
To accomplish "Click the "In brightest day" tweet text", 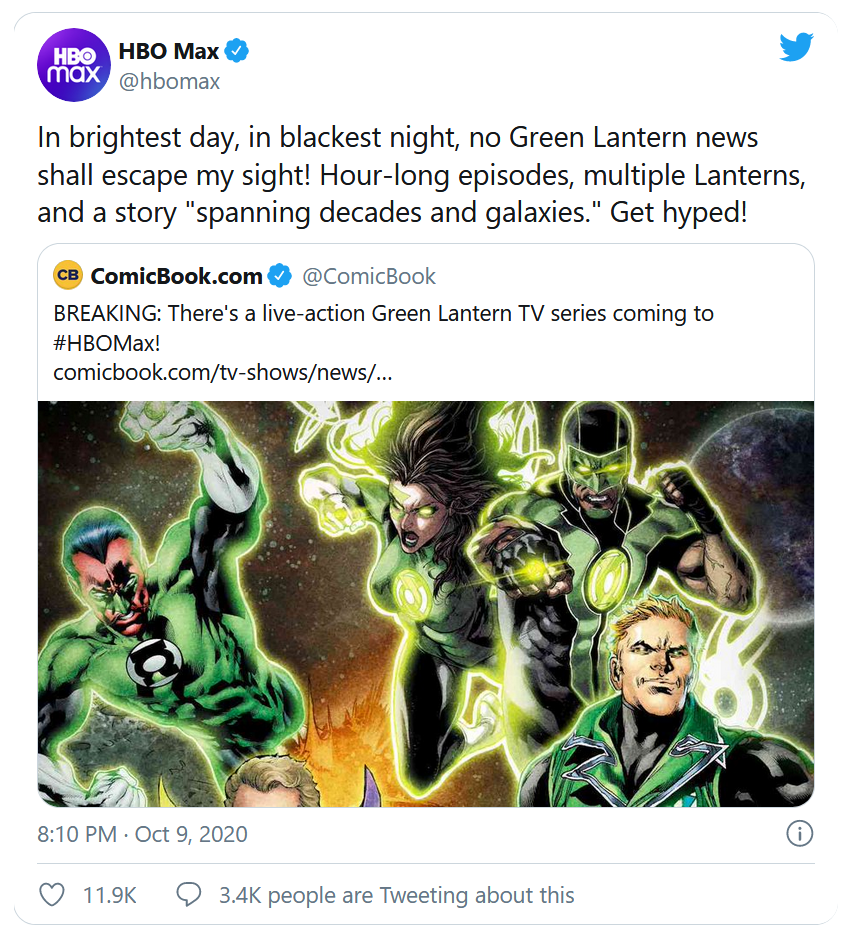I will tap(421, 174).
